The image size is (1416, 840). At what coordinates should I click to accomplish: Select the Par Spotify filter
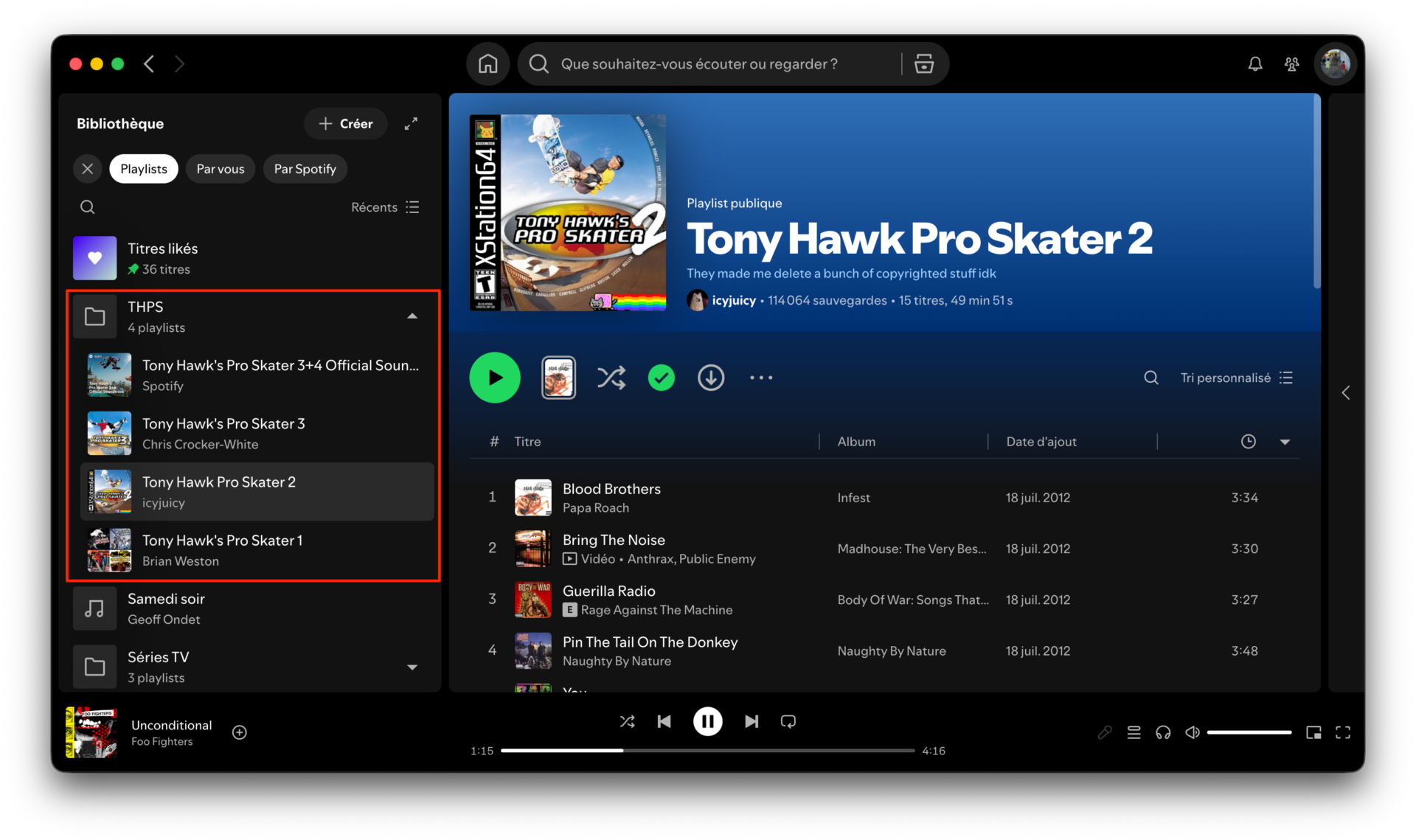305,169
